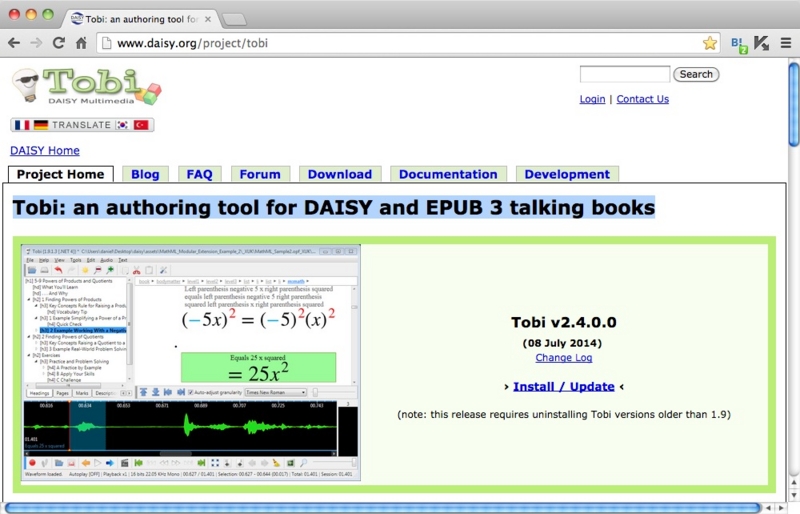
Task: Translate the page with the Turkish flag
Action: [141, 125]
